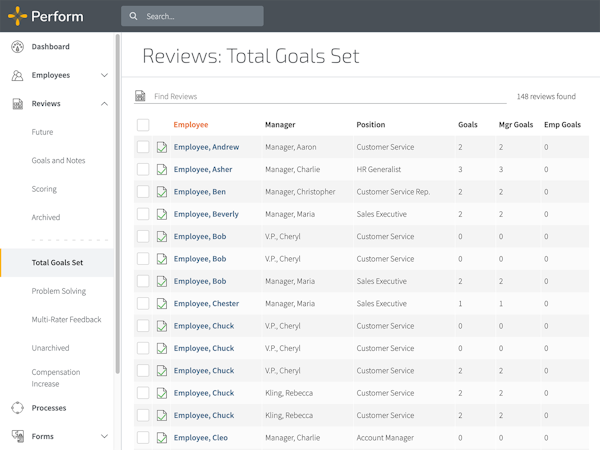
Task: Click 'Customer Service Rep.' cell
Action: [393, 192]
